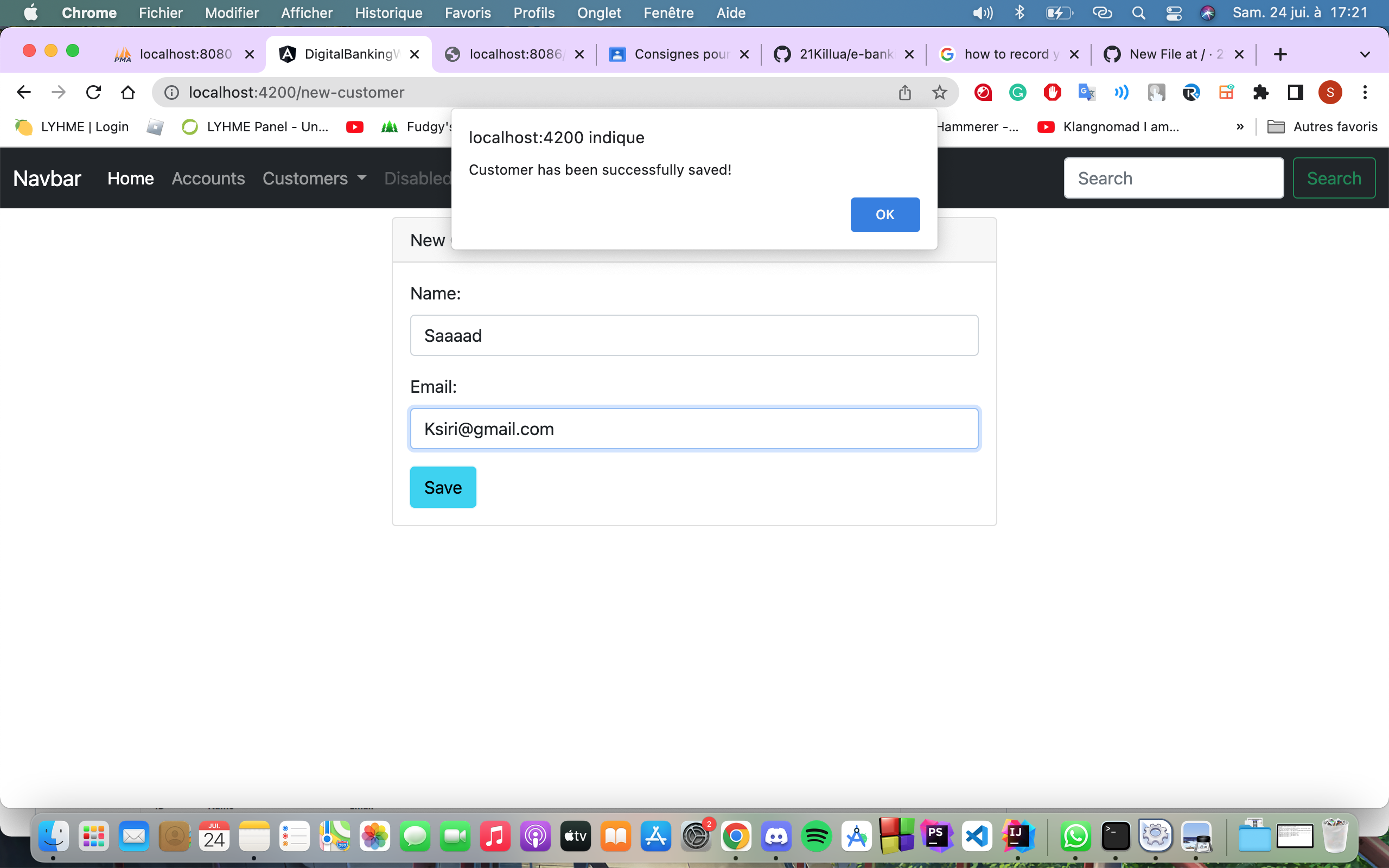Viewport: 1389px width, 868px height.
Task: Click the Bluetooth icon in menu bar
Action: coord(1020,12)
